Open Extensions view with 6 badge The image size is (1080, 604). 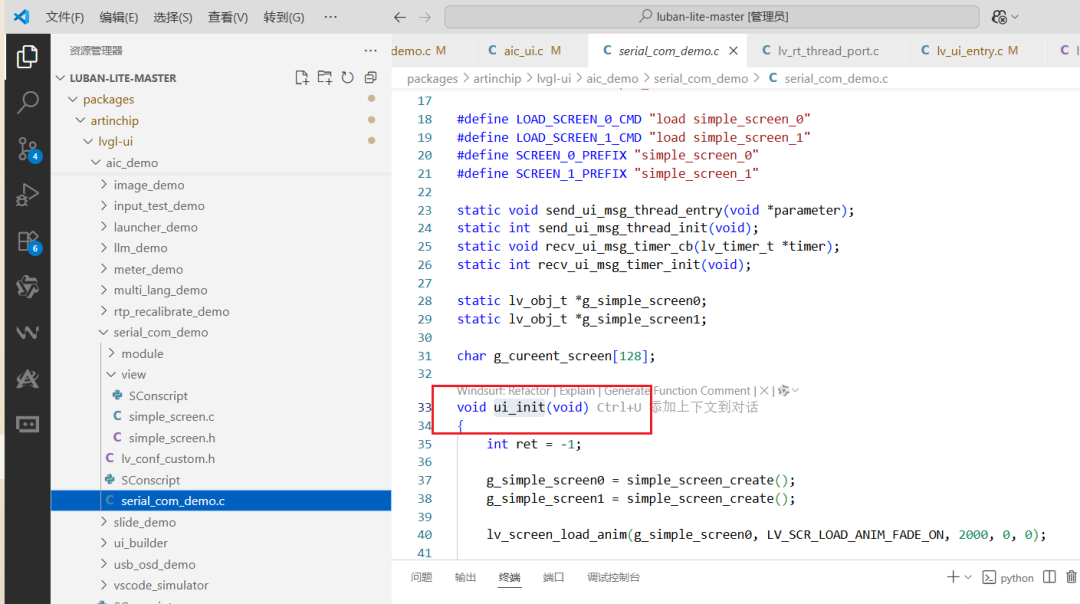(x=28, y=242)
